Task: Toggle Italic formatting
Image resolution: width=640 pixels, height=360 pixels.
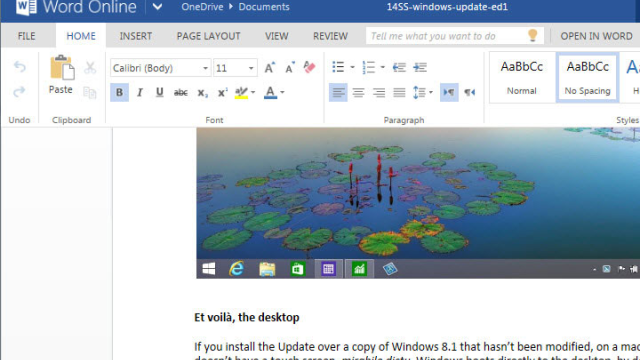Action: click(x=140, y=93)
